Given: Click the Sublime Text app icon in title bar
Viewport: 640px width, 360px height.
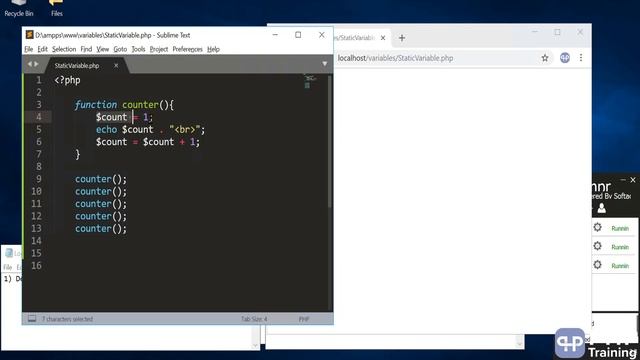Looking at the screenshot, I should pyautogui.click(x=29, y=35).
